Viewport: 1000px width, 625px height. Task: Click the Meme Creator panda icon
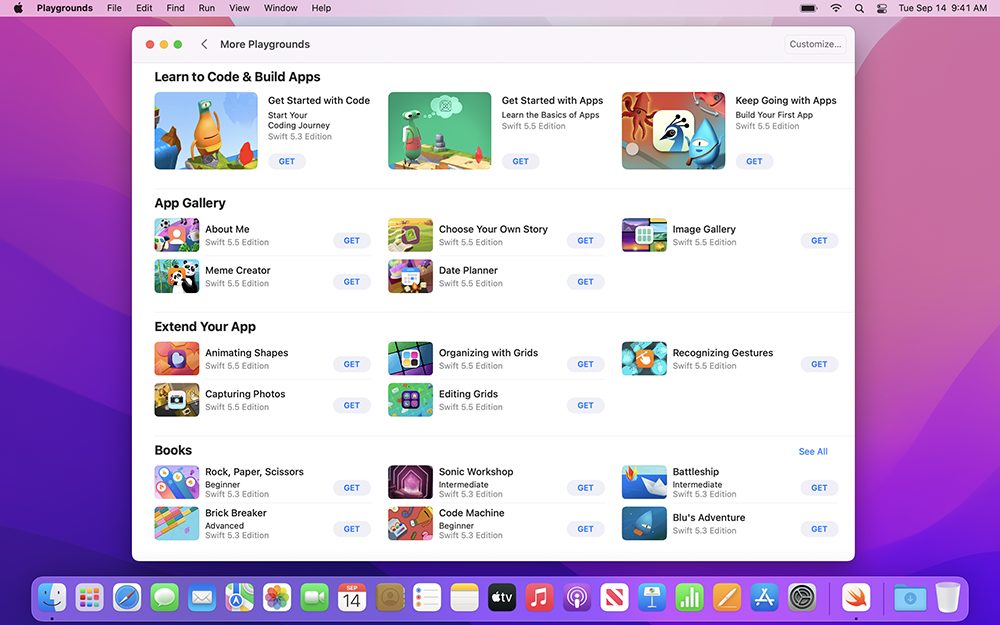point(176,276)
